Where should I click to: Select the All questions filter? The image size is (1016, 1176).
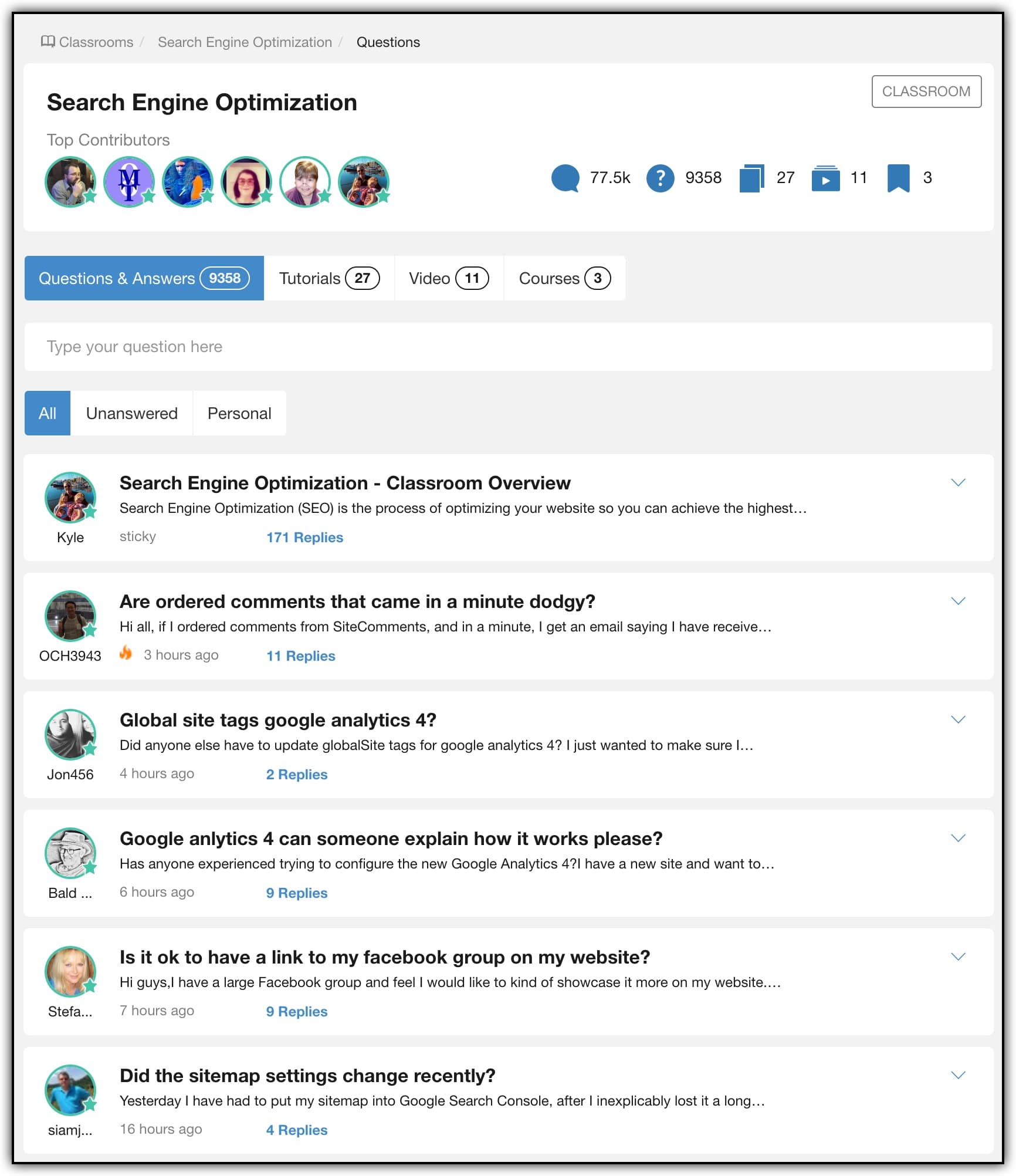48,413
